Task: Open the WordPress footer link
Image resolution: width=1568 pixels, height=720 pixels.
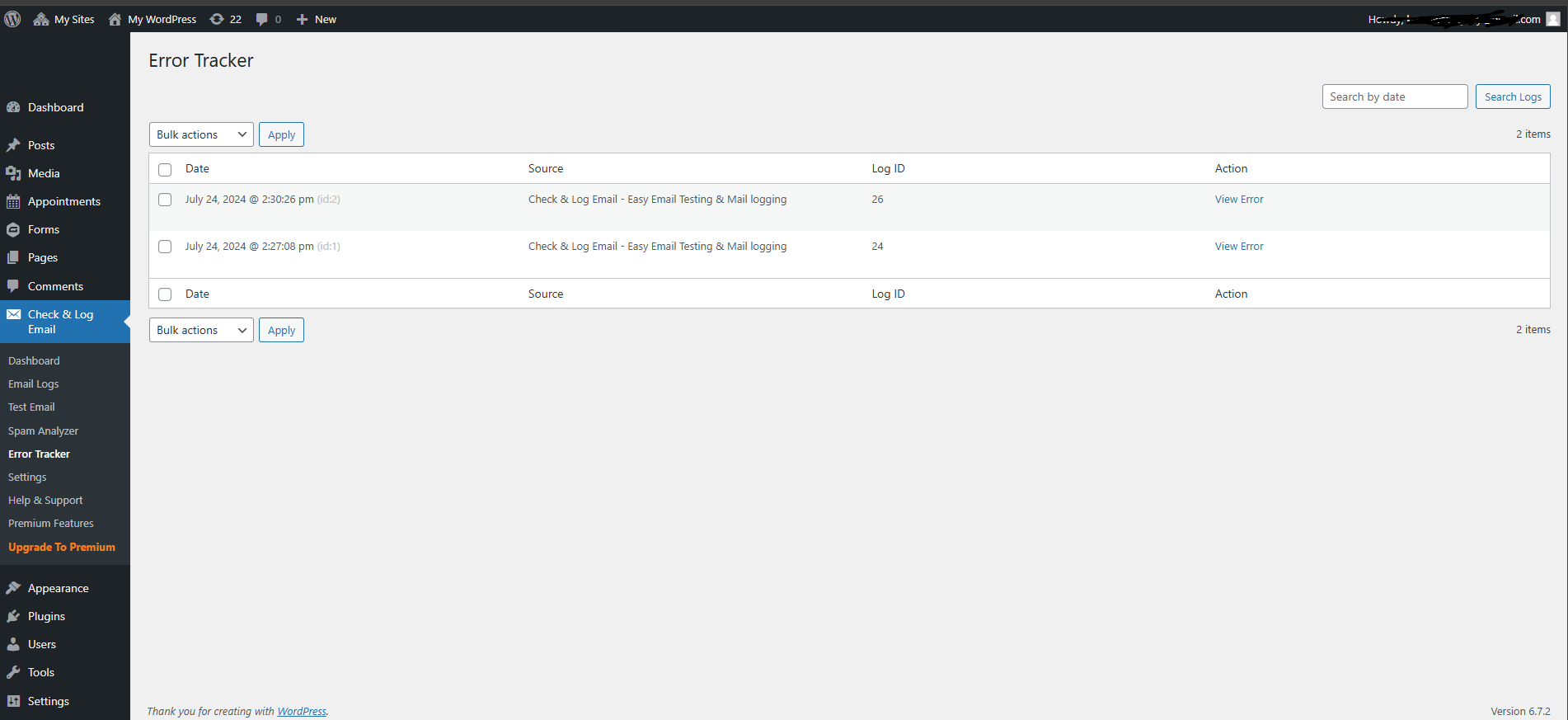Action: [x=302, y=711]
